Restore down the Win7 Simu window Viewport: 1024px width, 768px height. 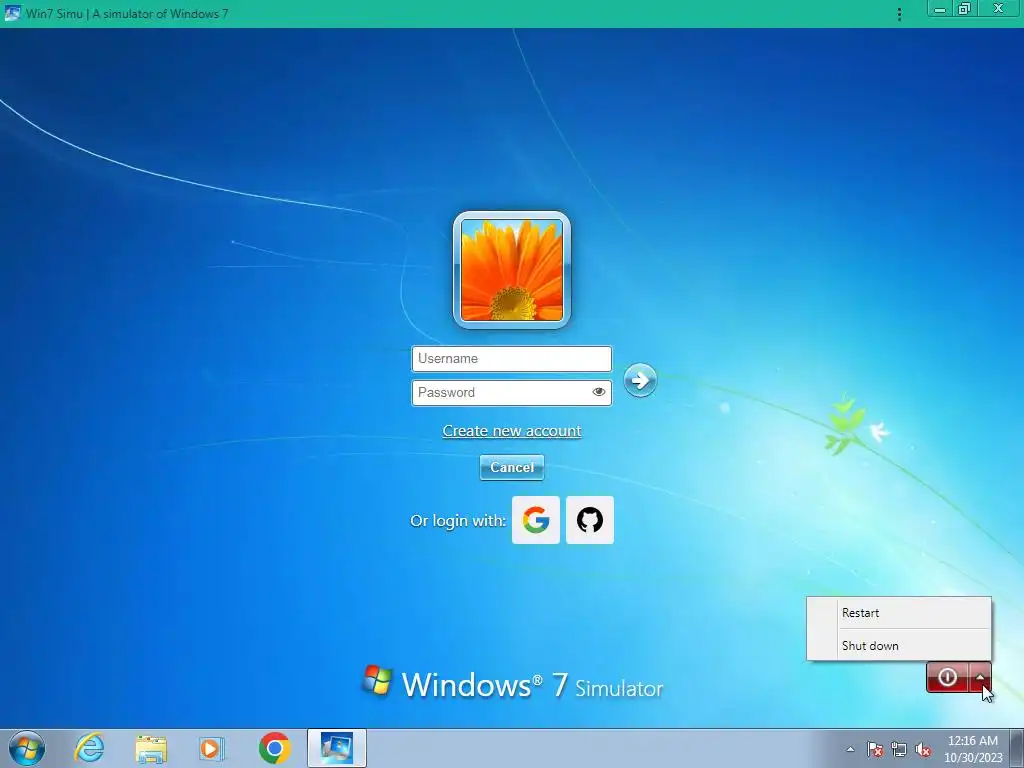[x=965, y=9]
